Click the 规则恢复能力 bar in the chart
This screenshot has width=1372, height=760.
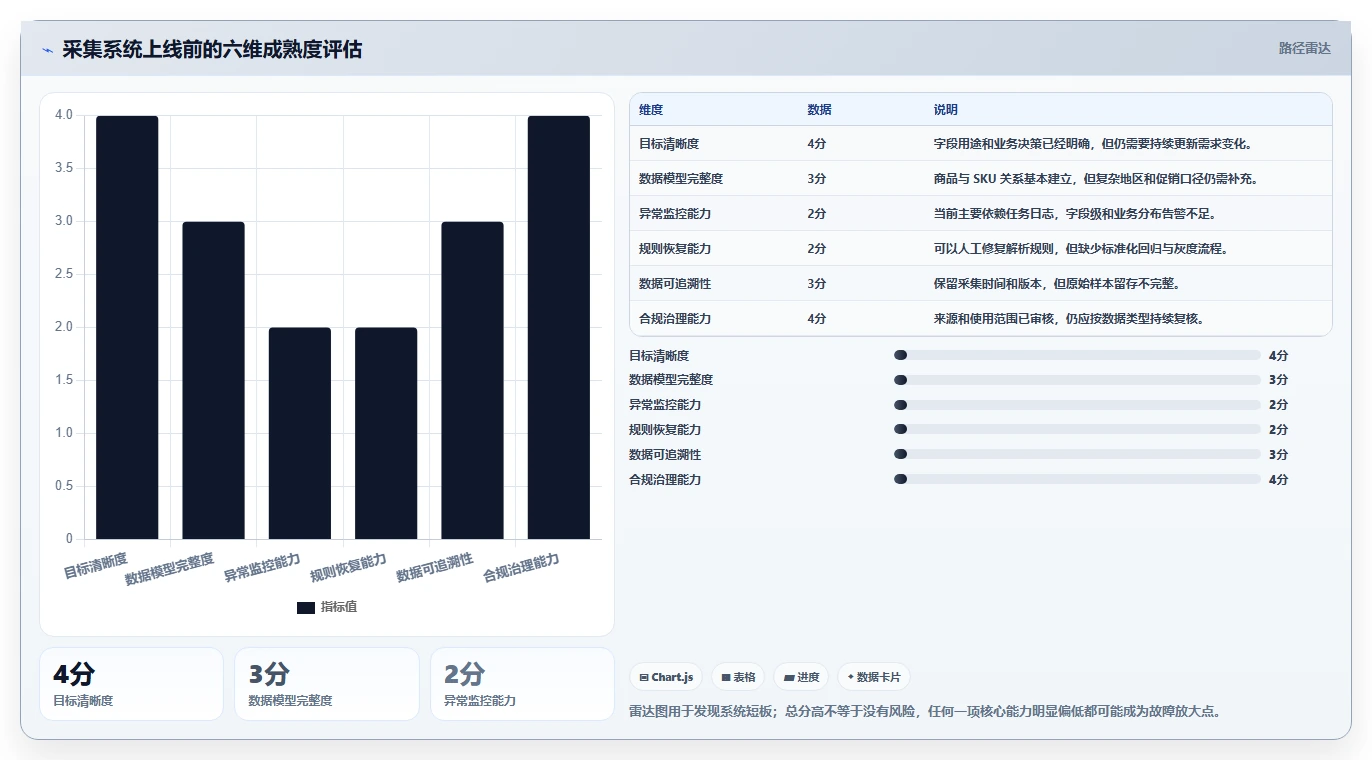point(386,433)
